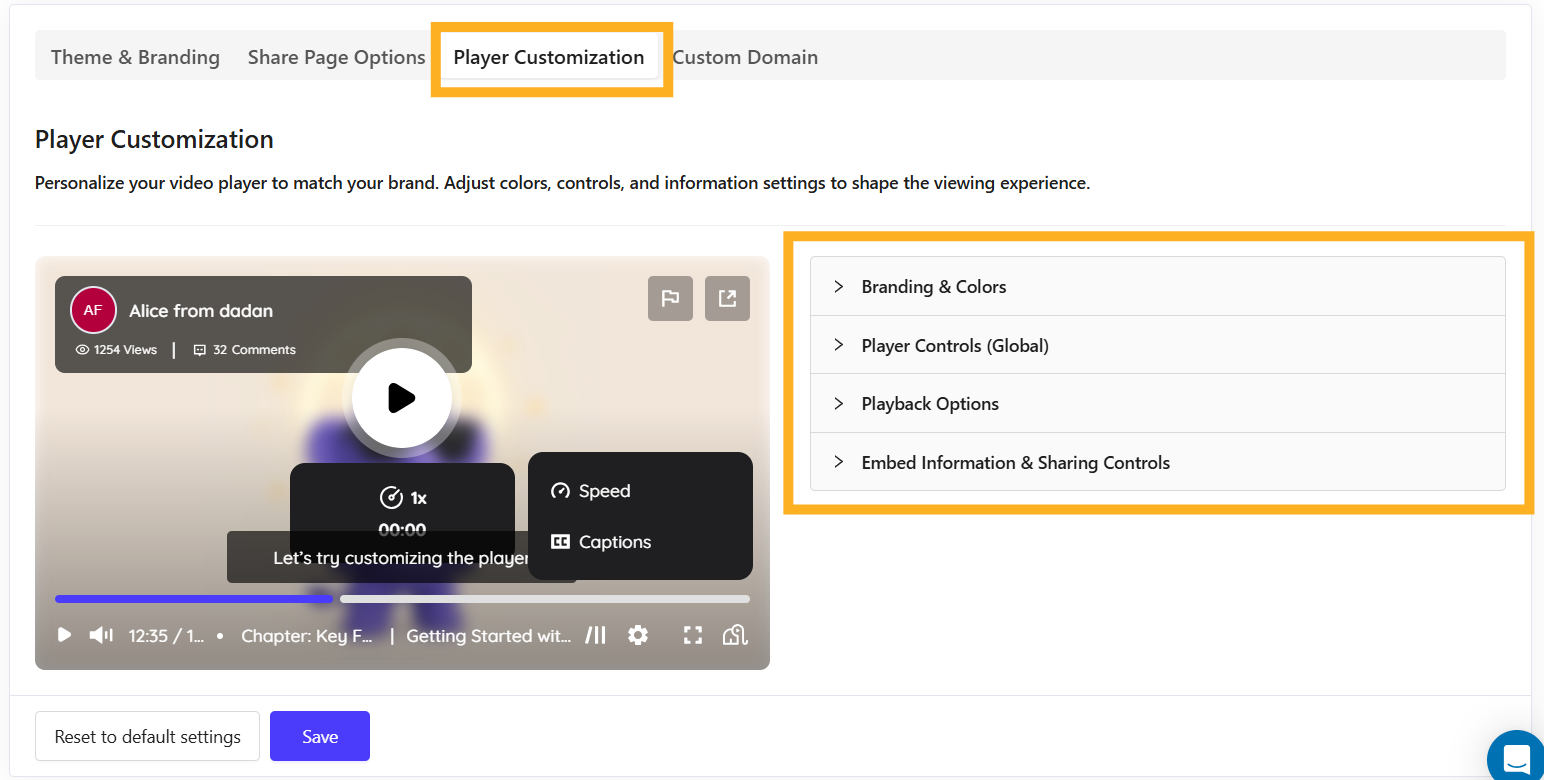The image size is (1544, 780).
Task: Switch to the Theme & Branding tab
Action: point(135,57)
